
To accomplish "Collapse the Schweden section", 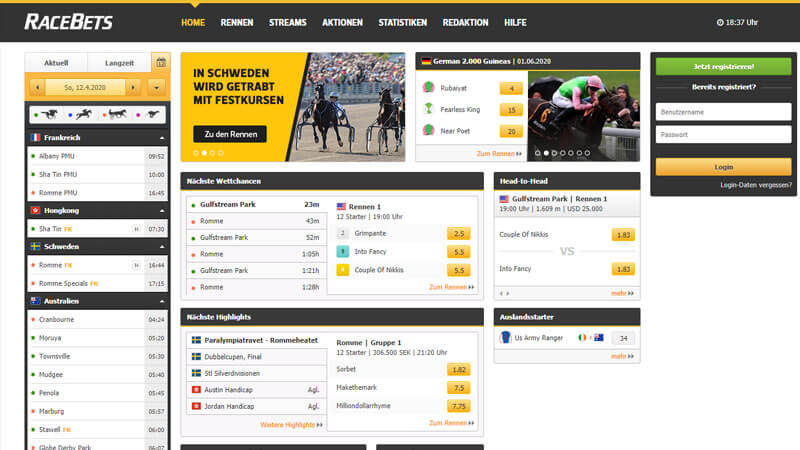I will point(162,246).
